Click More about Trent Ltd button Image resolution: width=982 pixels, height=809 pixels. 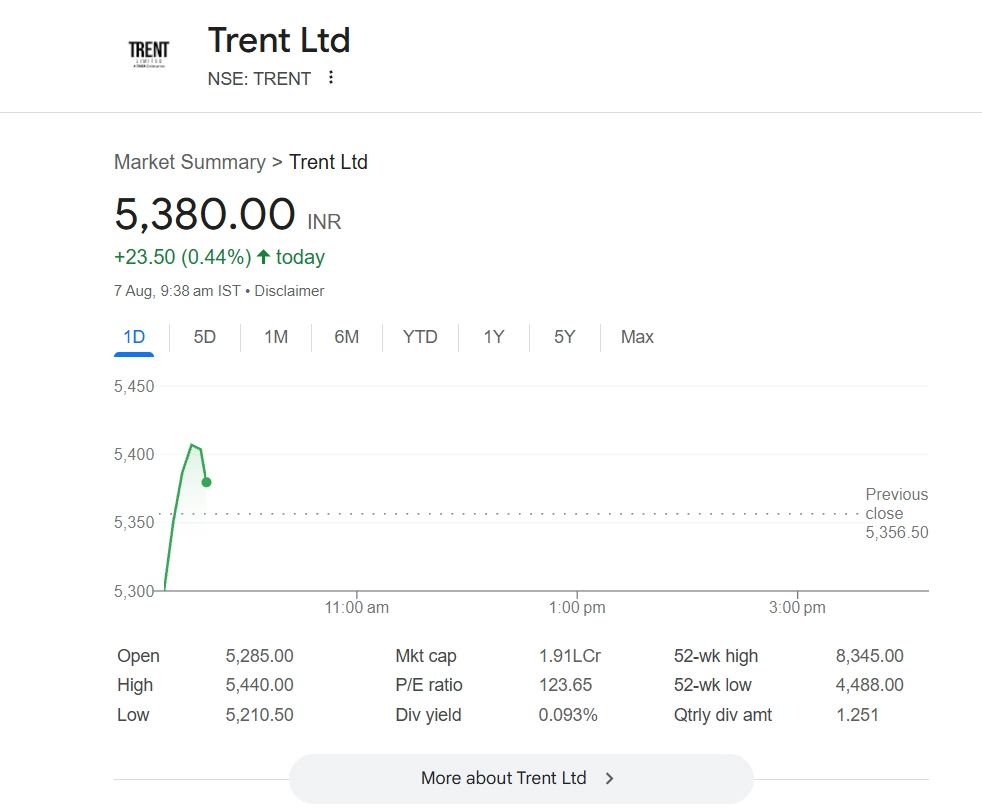tap(520, 778)
